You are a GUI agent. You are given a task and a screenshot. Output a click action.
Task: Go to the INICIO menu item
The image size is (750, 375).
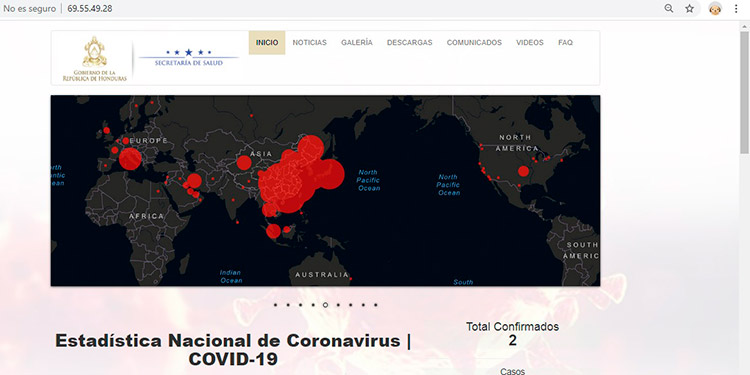267,43
